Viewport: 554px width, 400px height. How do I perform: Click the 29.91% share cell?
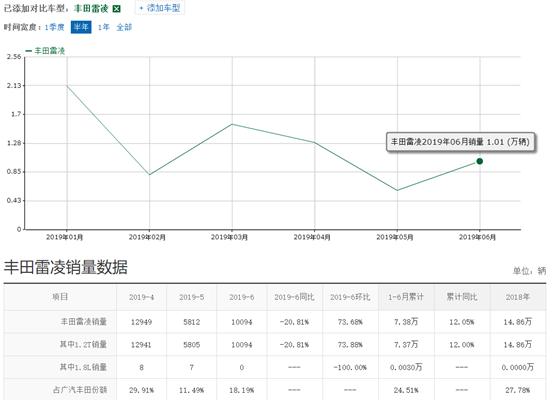[141, 390]
